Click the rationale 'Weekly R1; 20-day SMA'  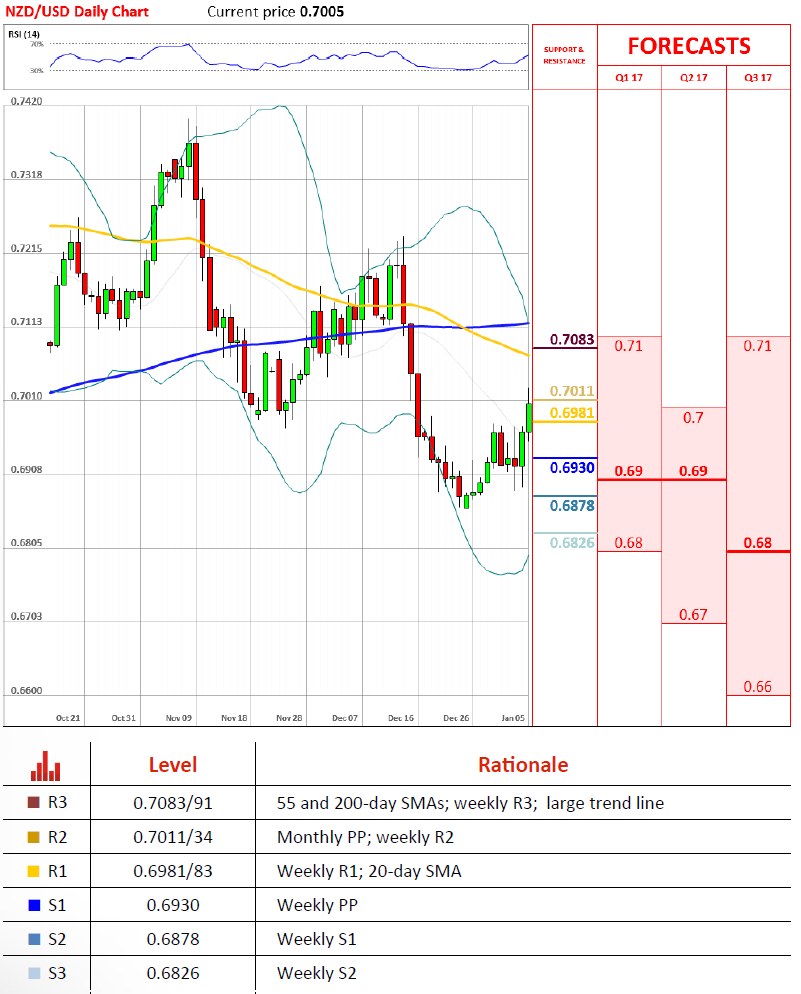tap(369, 872)
